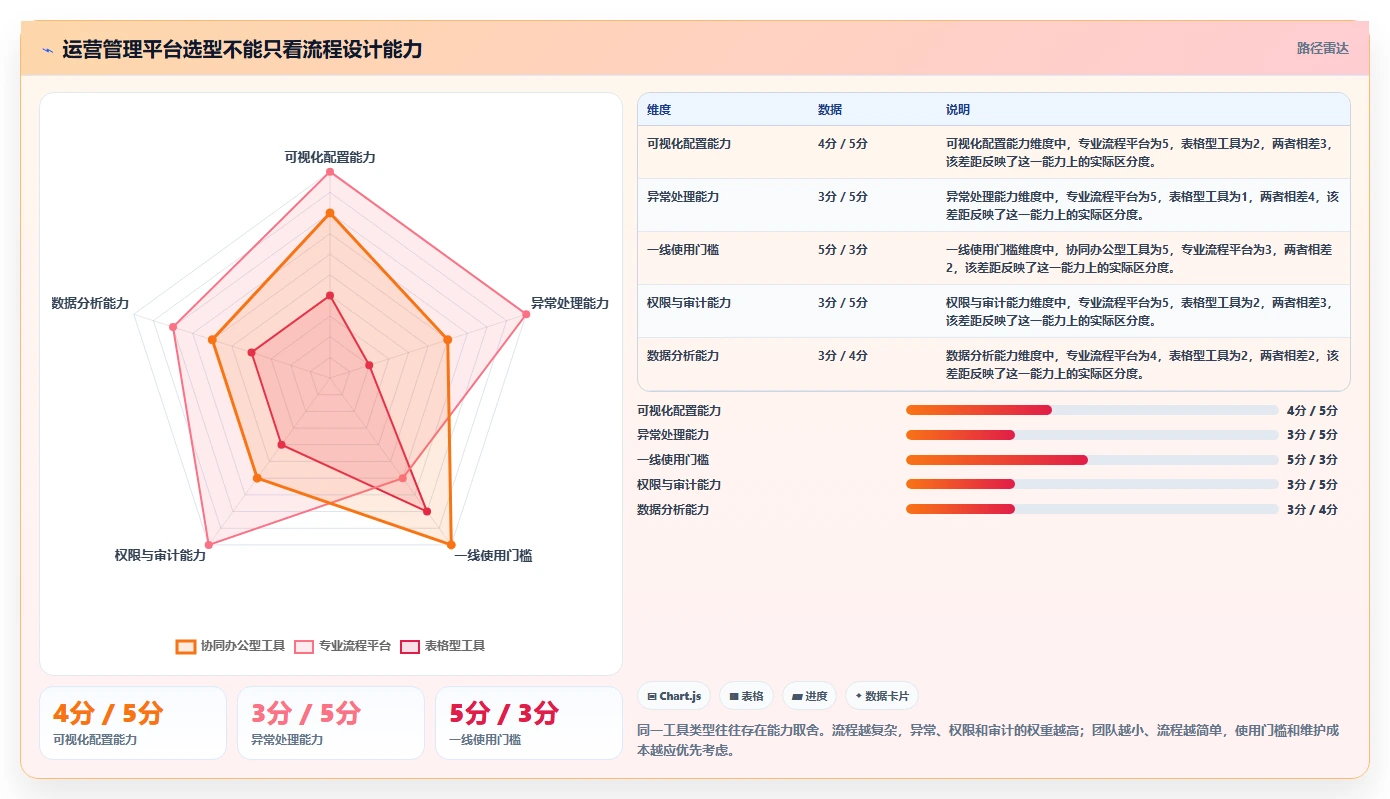Open the 4分 / 5分 可视化配置能力 data card
The image size is (1390, 799).
click(133, 723)
